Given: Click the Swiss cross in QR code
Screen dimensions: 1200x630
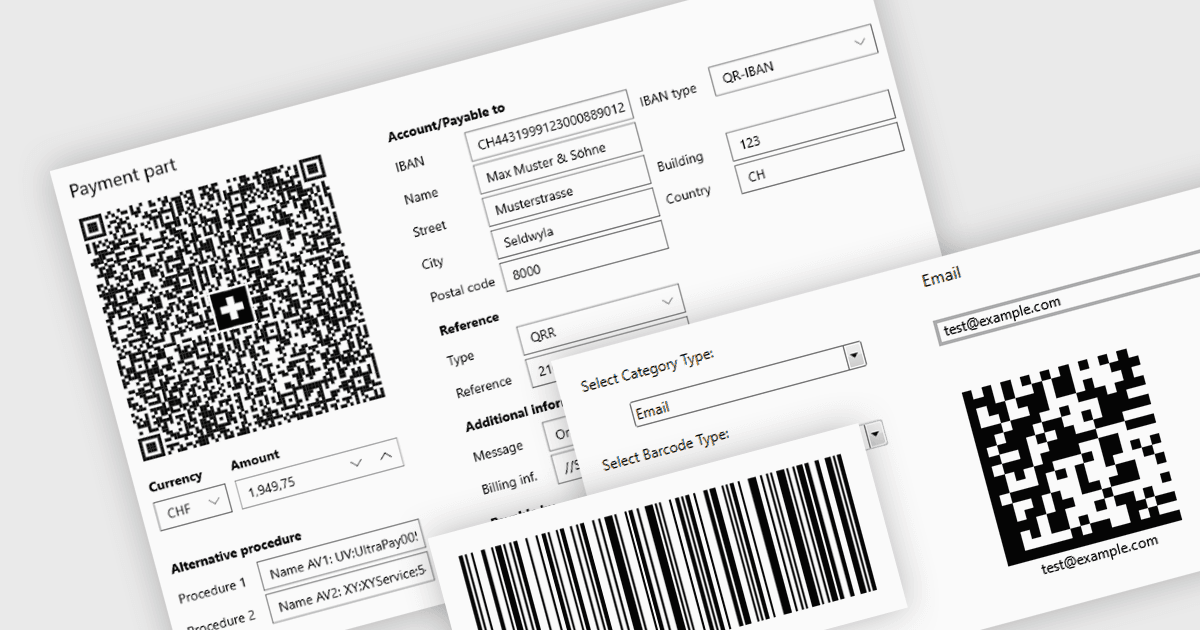Looking at the screenshot, I should (x=230, y=309).
